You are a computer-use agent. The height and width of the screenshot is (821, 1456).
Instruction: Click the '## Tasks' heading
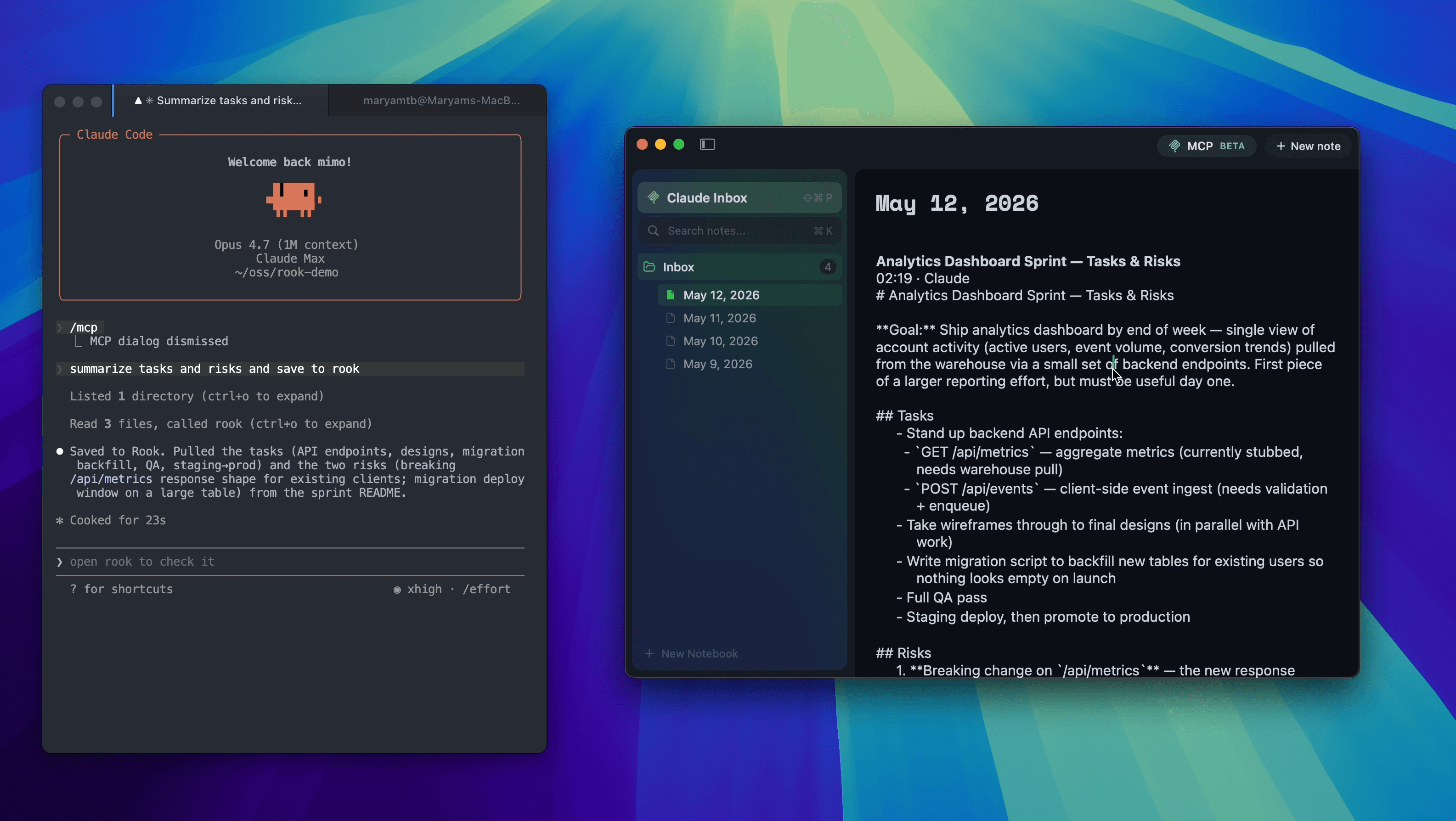pos(904,416)
